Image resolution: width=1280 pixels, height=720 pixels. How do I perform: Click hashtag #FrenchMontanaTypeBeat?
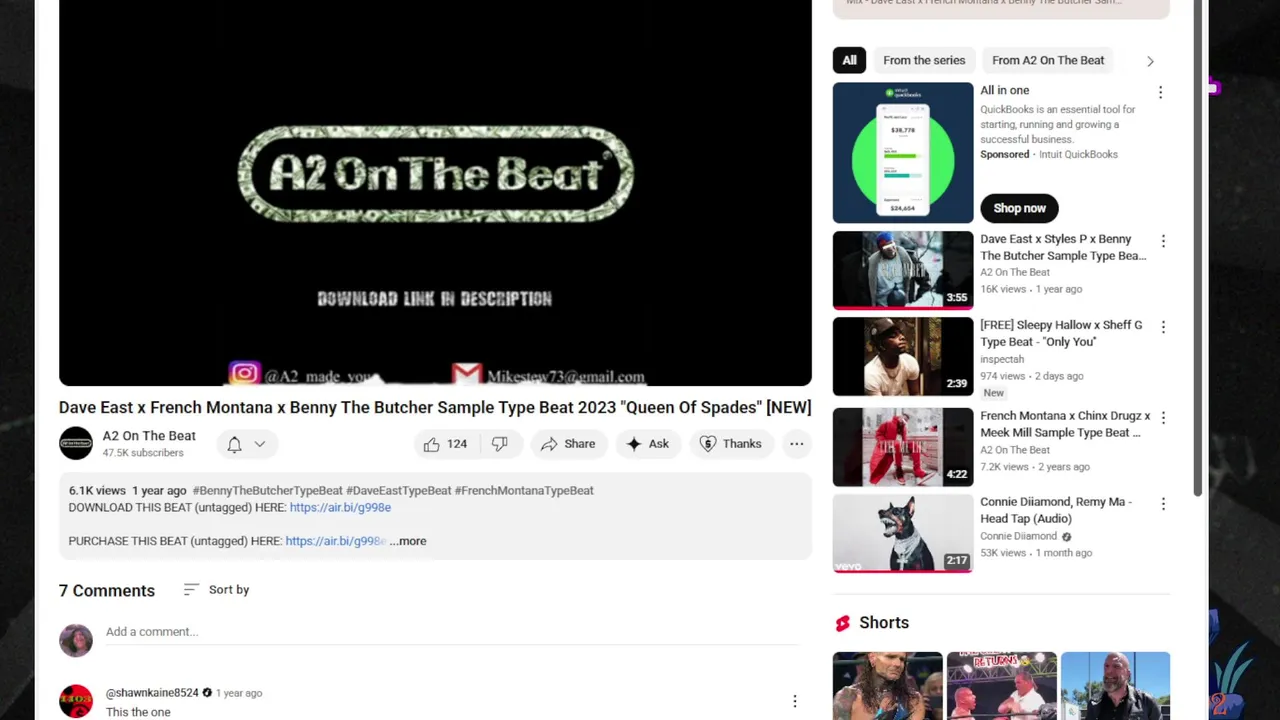pyautogui.click(x=524, y=490)
